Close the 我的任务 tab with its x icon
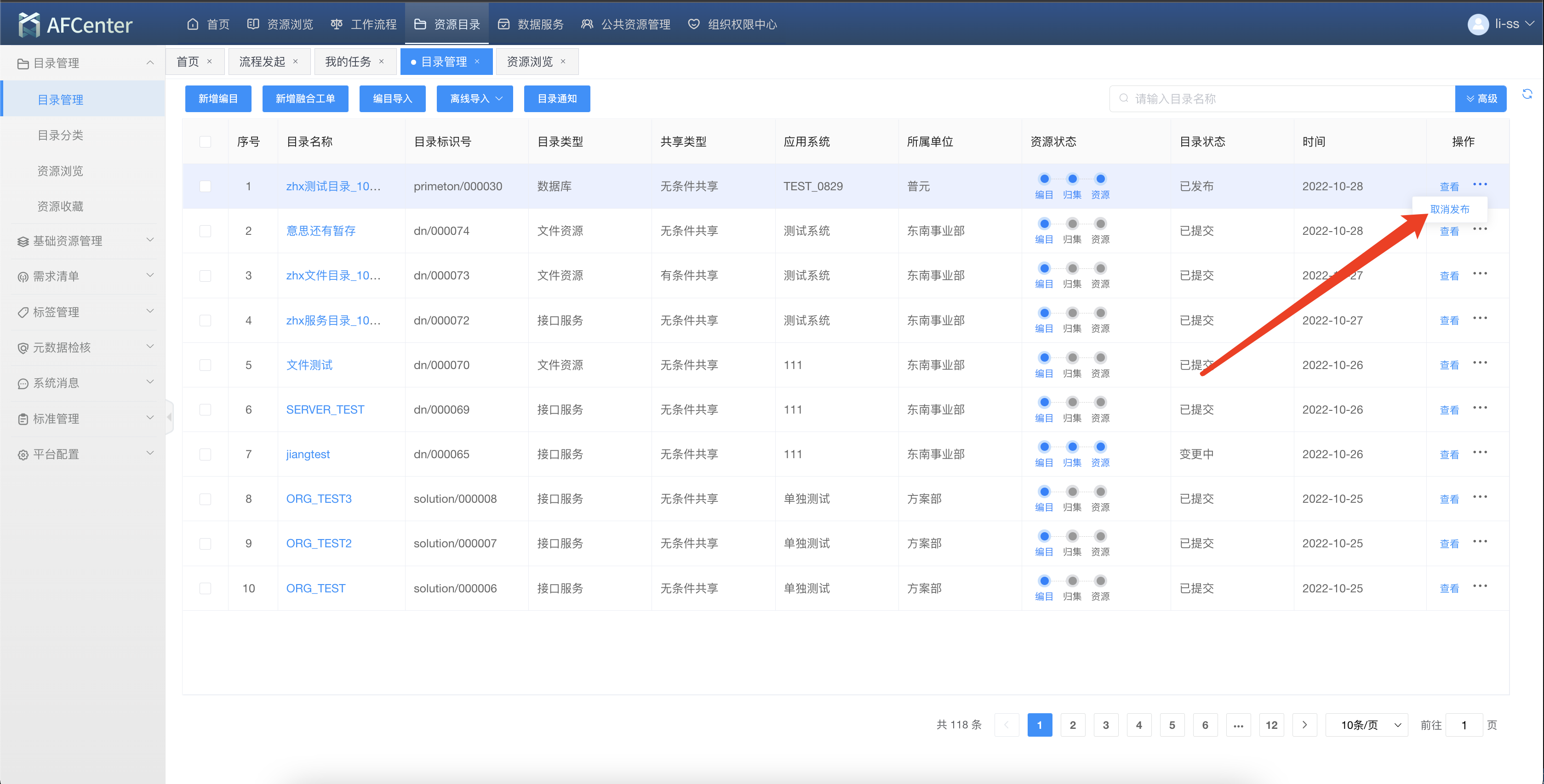 (381, 62)
